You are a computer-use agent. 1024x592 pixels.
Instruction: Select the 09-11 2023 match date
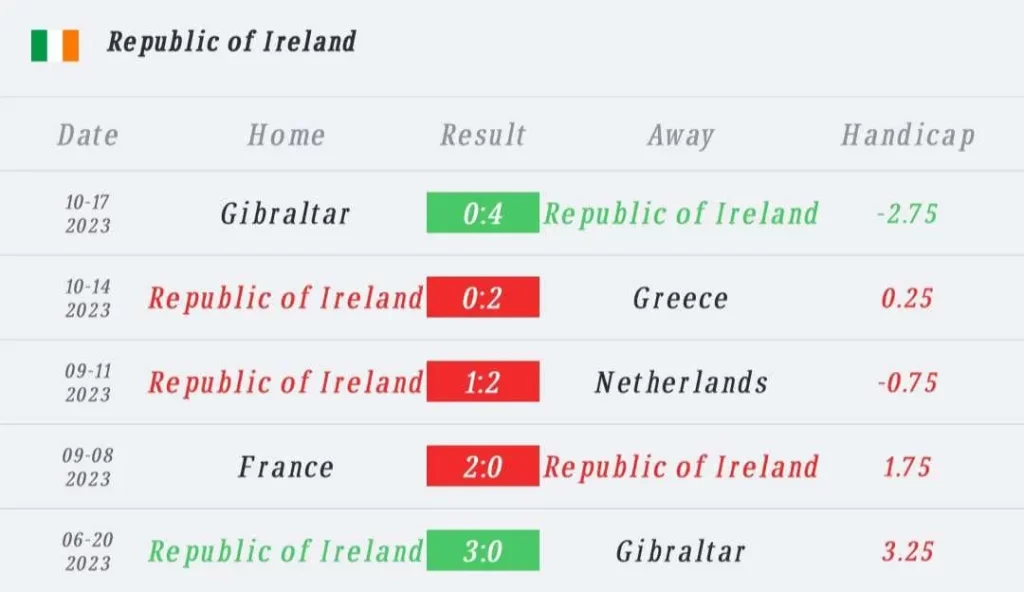[x=88, y=382]
